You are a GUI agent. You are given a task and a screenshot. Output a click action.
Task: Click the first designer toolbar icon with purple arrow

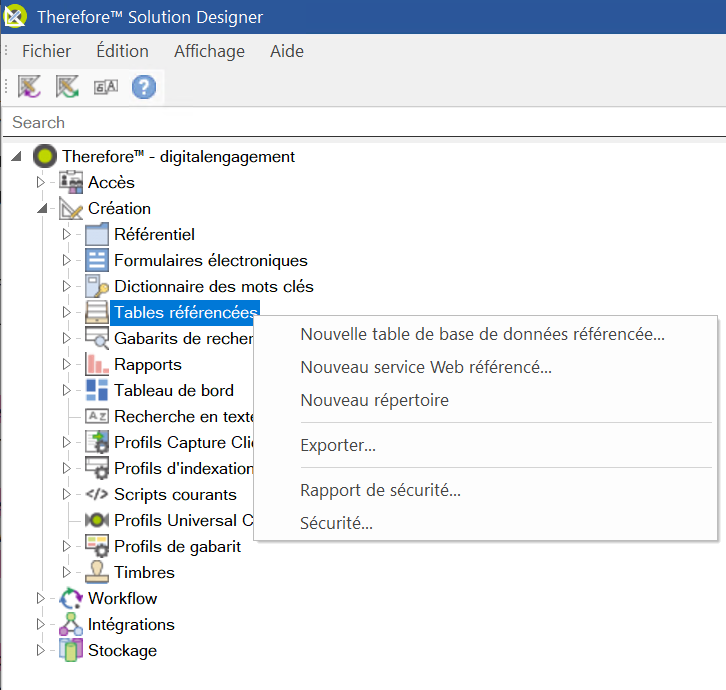29,87
